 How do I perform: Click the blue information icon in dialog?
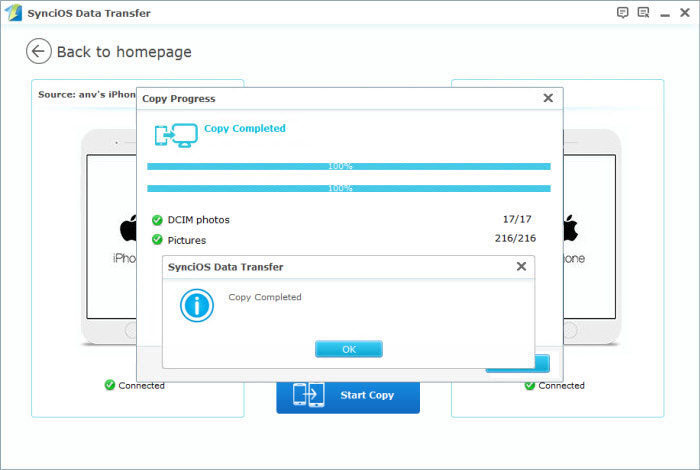197,305
